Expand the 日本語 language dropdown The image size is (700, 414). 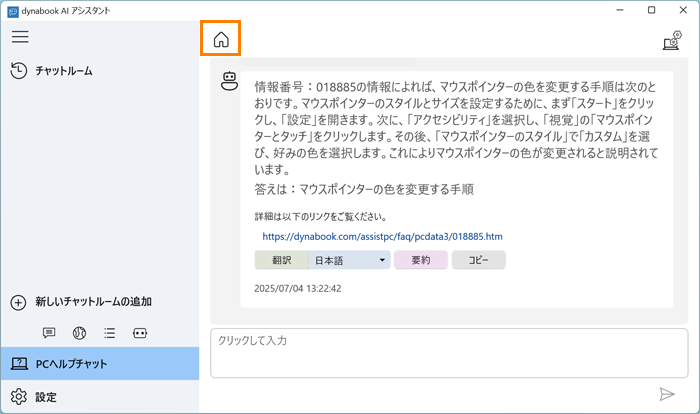350,260
